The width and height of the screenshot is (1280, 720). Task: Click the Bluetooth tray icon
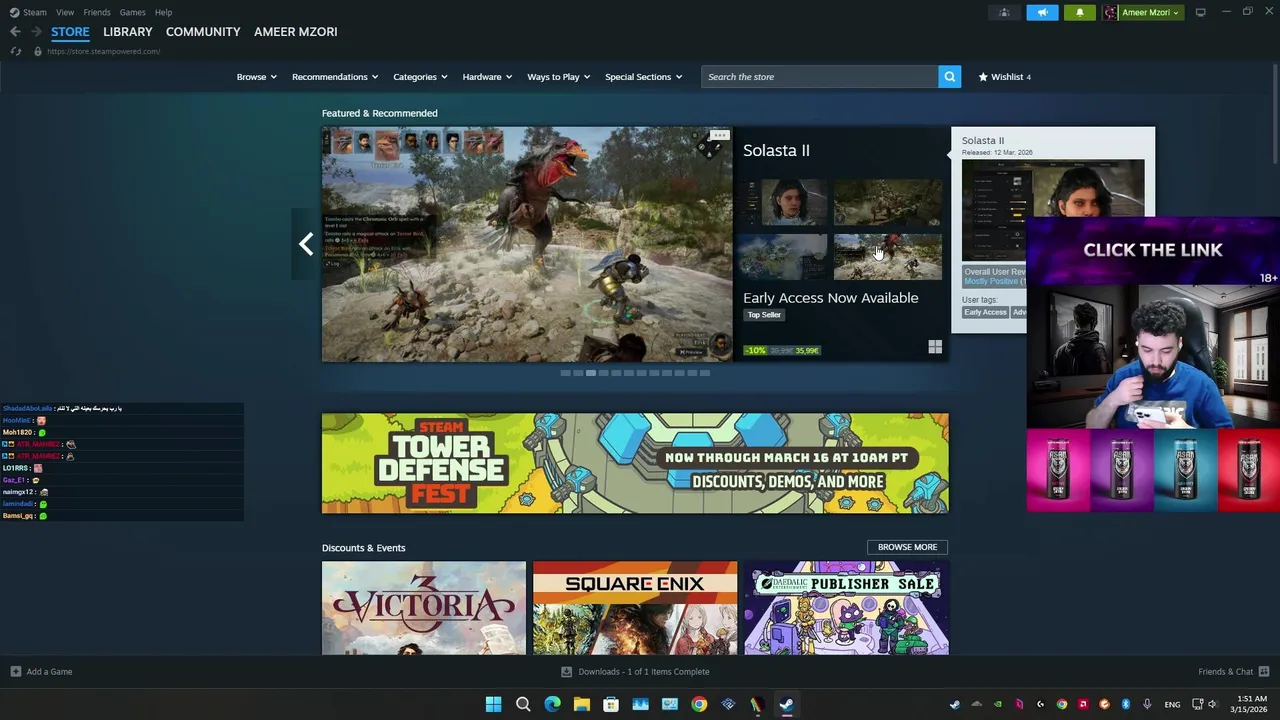[1126, 704]
